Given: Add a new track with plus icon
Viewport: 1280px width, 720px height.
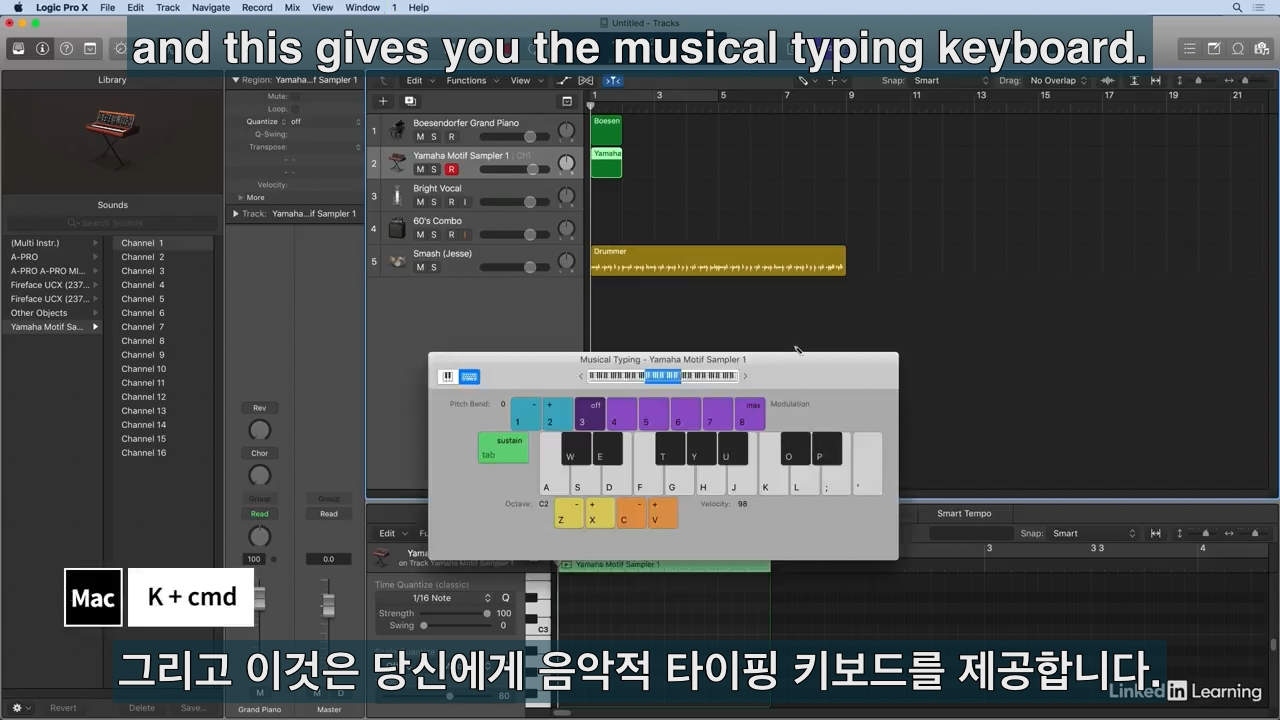Looking at the screenshot, I should pyautogui.click(x=382, y=101).
